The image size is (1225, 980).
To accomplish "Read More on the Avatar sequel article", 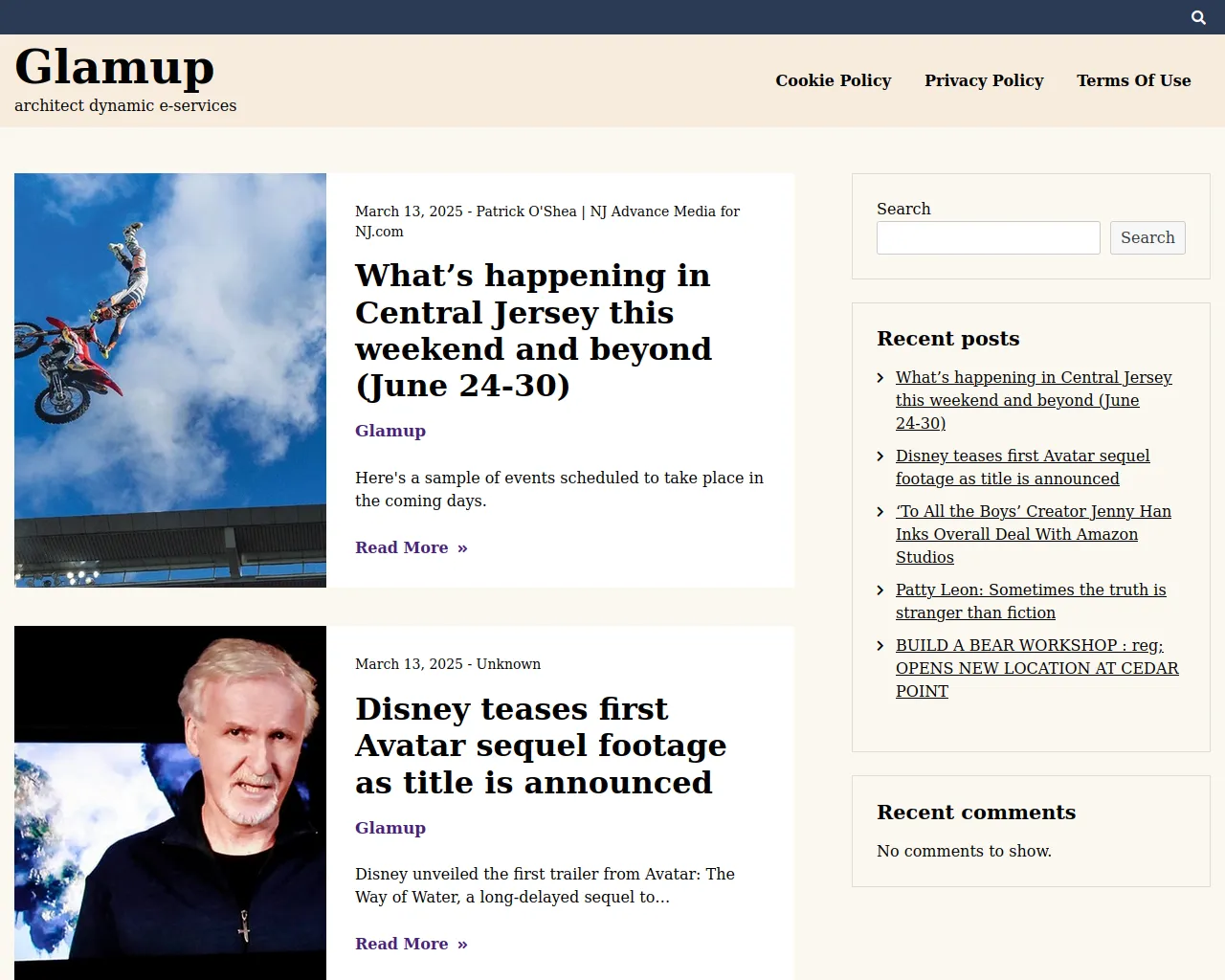I will 412,944.
